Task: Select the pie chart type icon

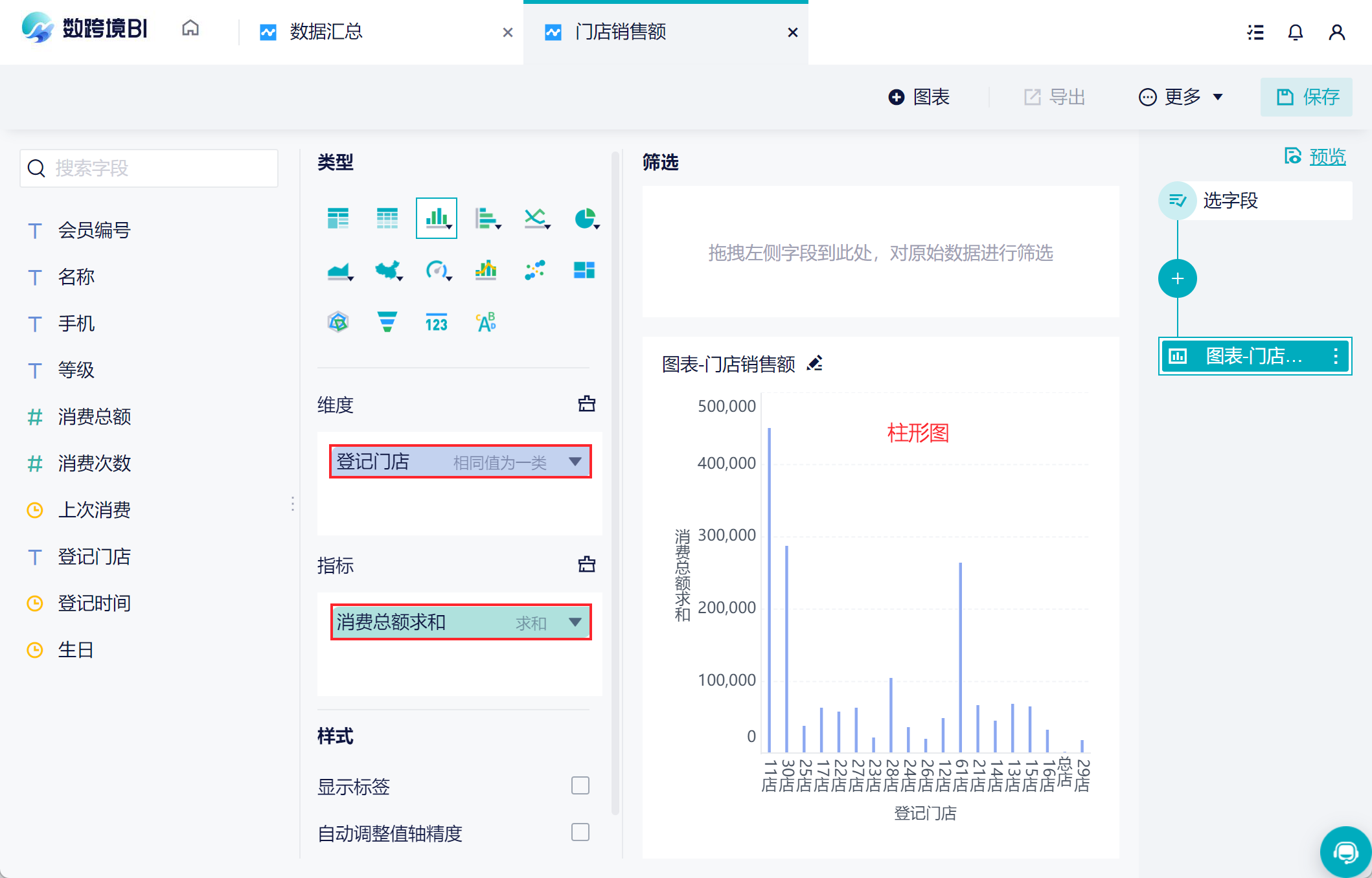Action: click(x=585, y=218)
